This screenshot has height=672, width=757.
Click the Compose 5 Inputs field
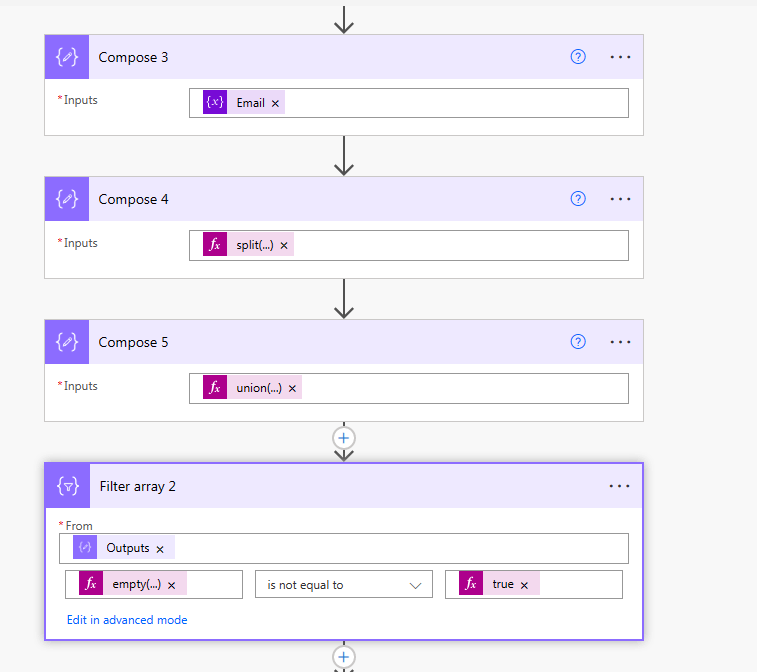pos(408,388)
